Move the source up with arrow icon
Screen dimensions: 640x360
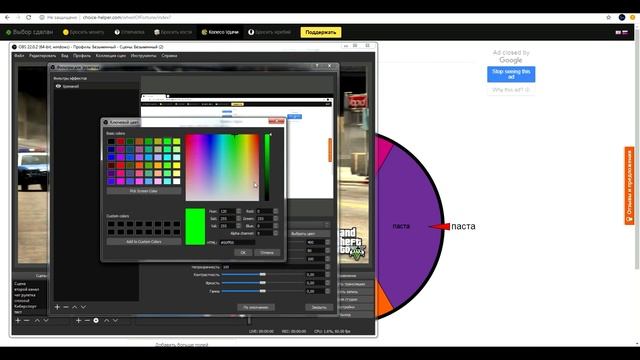click(107, 321)
